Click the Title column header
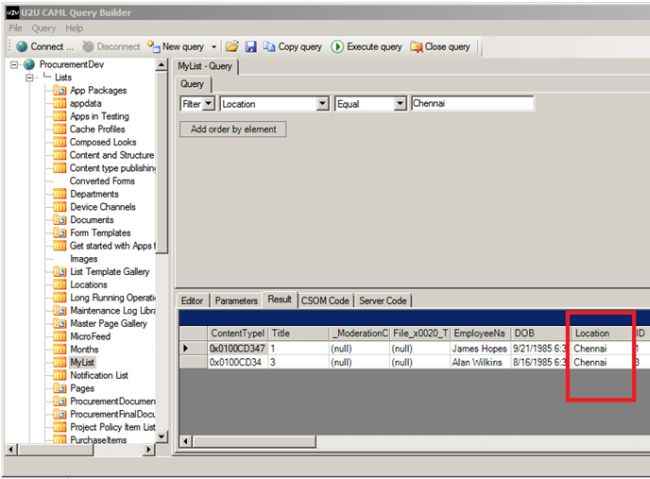Viewport: 650px width, 479px height. [x=298, y=333]
